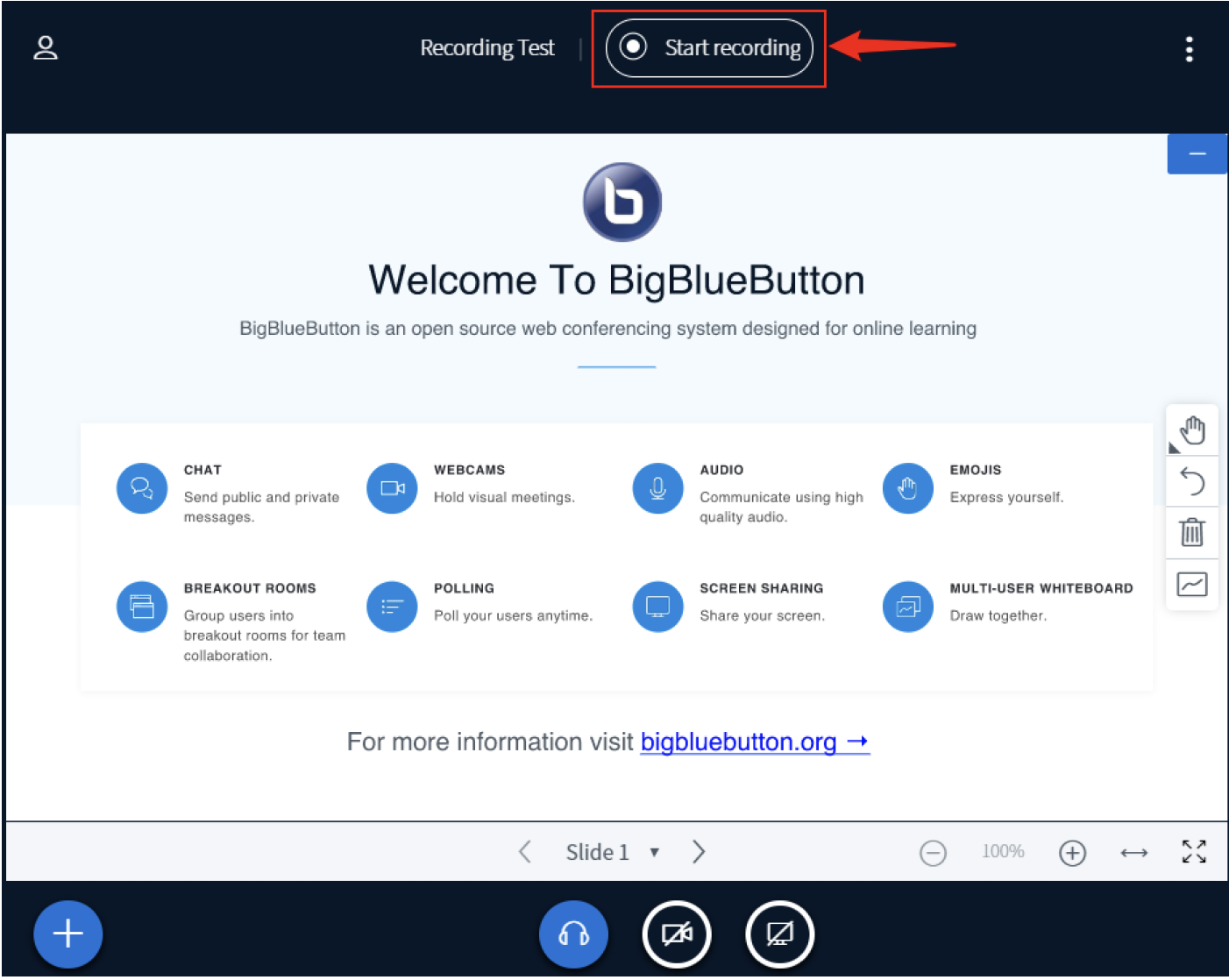The height and width of the screenshot is (980, 1229).
Task: Open the bigbluebutton.org link
Action: [755, 742]
